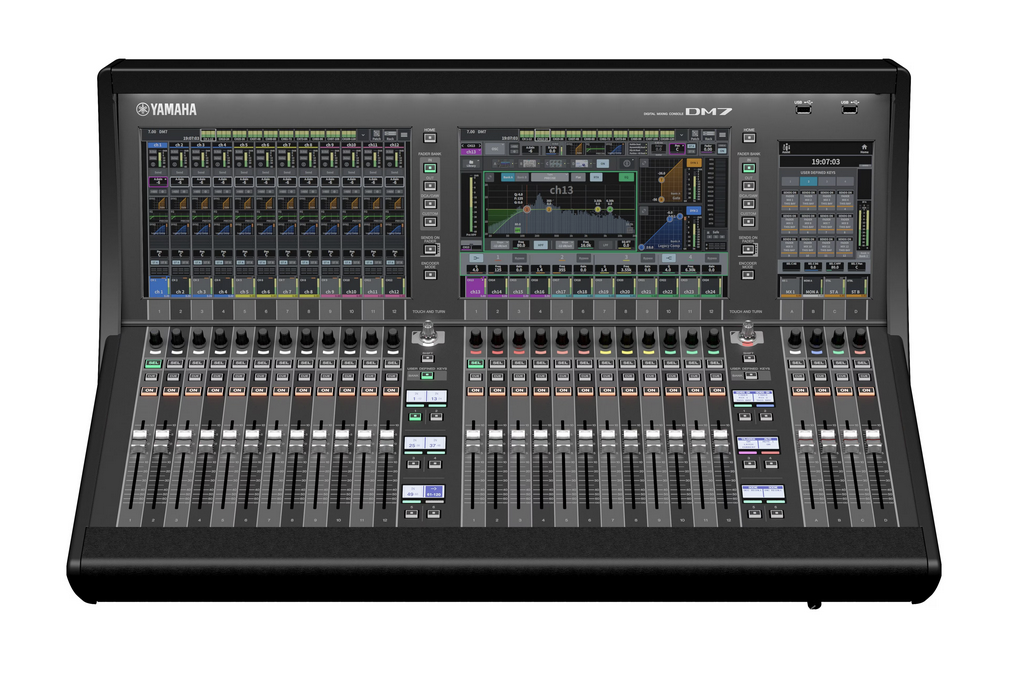Open the EQ Type selector above the ch13 graph
1016x686 pixels.
[x=550, y=177]
